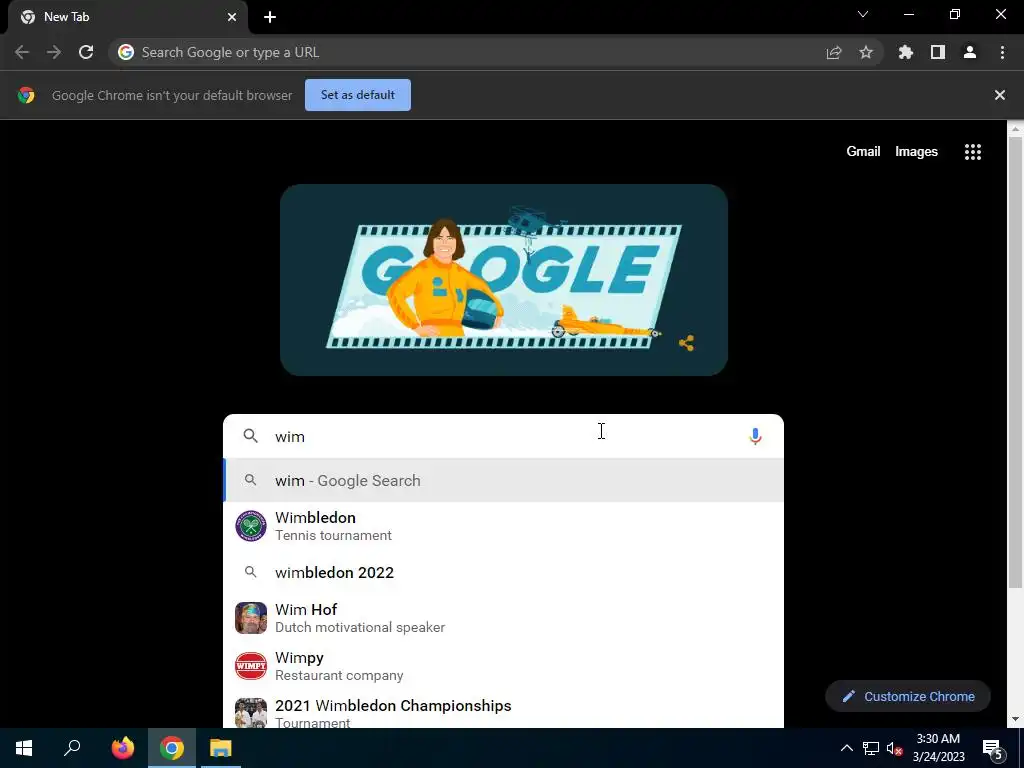Open File Explorer from the taskbar
This screenshot has height=768, width=1024.
click(221, 748)
